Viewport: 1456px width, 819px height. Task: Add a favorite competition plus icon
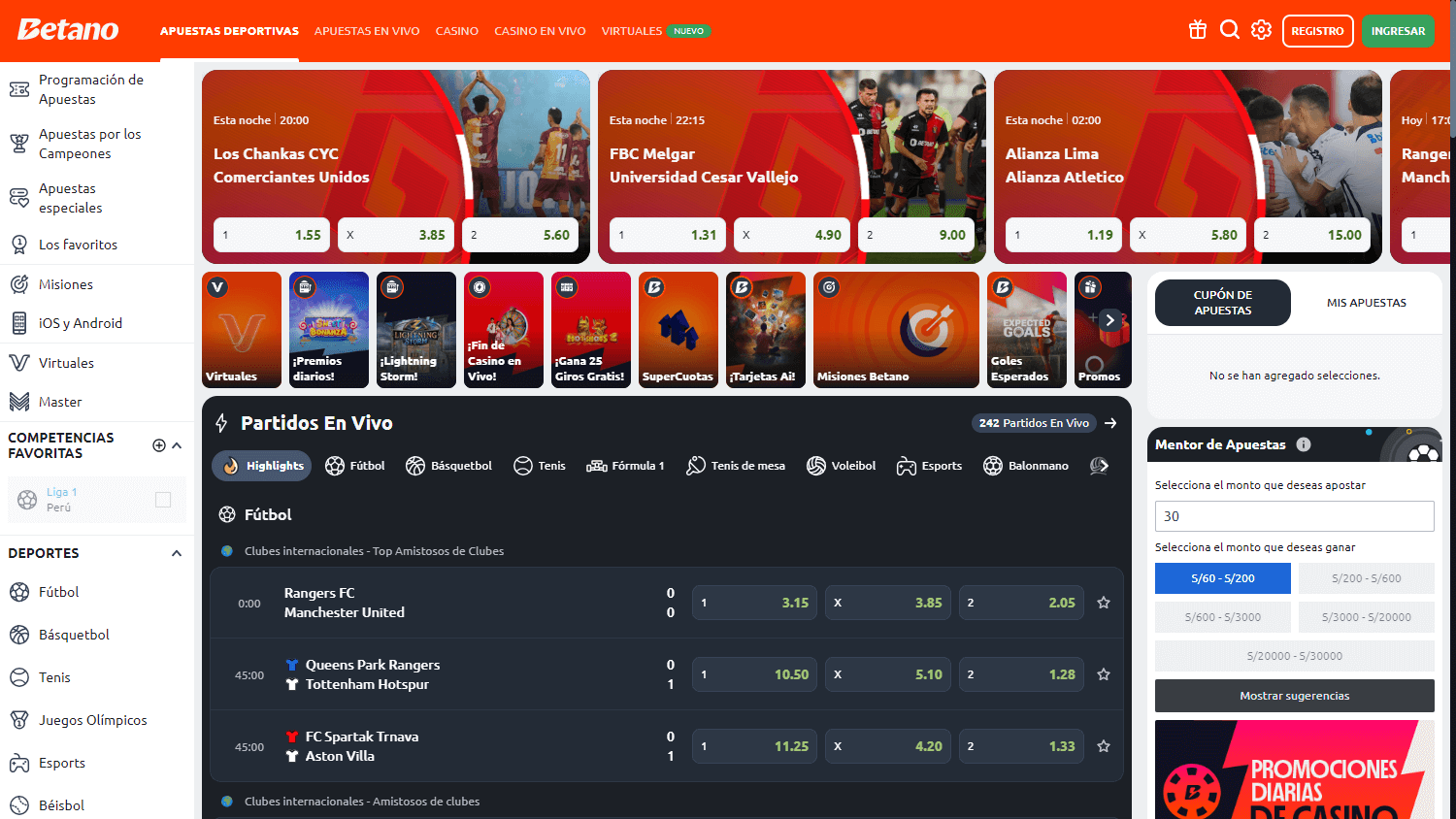(159, 445)
